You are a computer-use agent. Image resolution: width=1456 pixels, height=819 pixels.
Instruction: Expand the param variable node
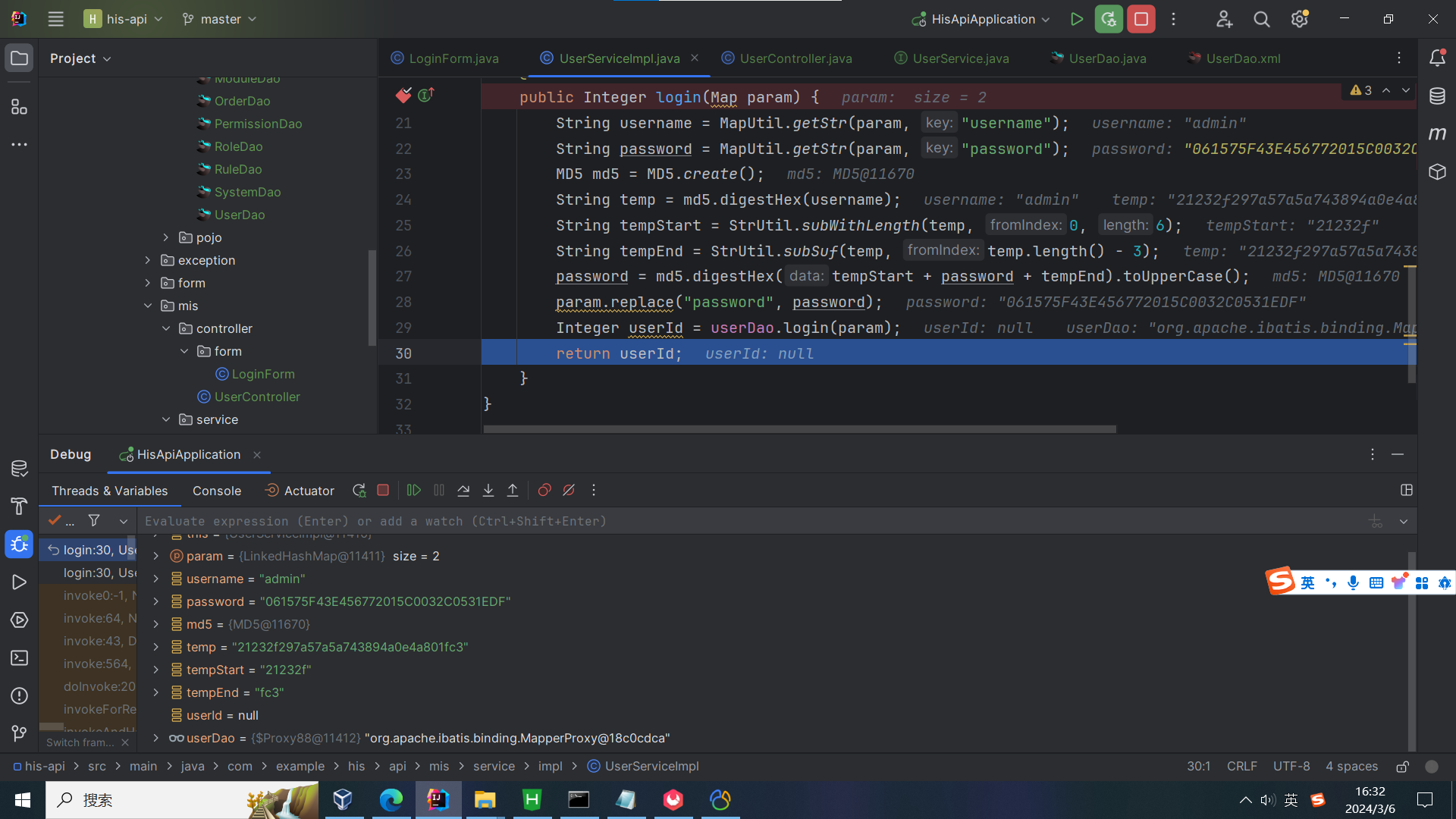pyautogui.click(x=156, y=556)
